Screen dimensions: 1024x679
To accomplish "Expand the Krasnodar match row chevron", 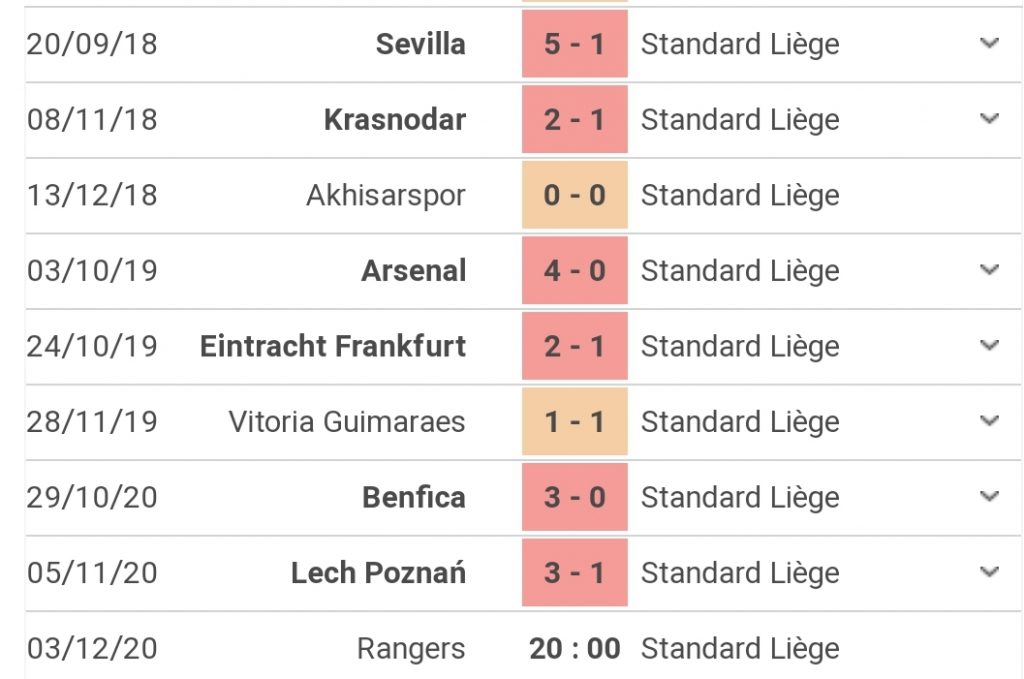I will [x=989, y=119].
